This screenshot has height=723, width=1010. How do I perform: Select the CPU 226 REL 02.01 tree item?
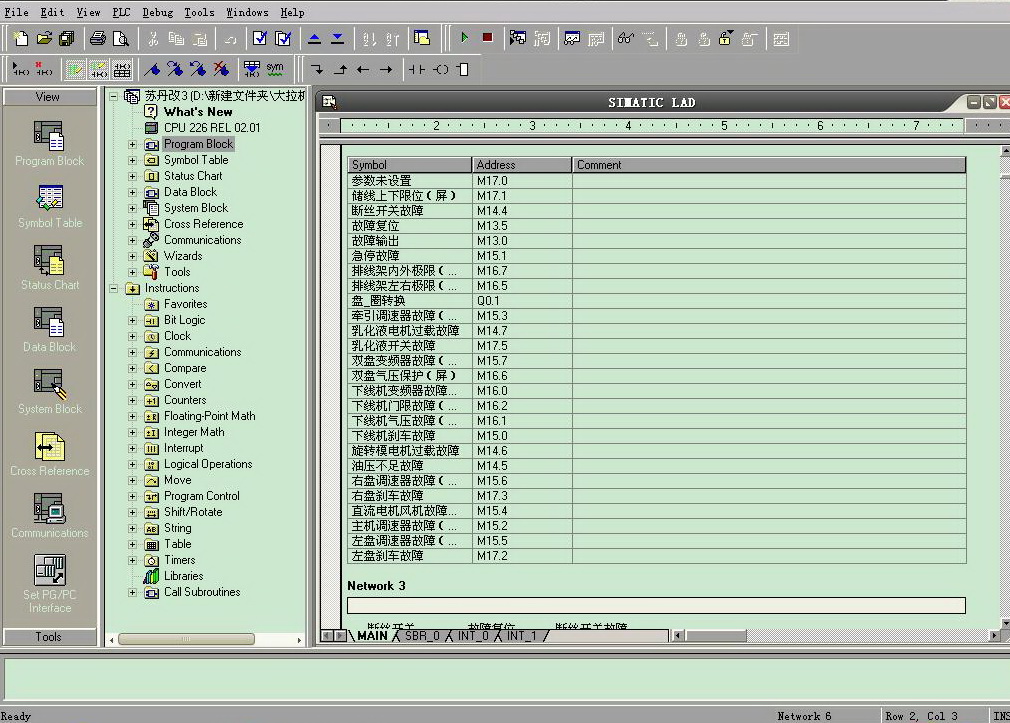[211, 128]
